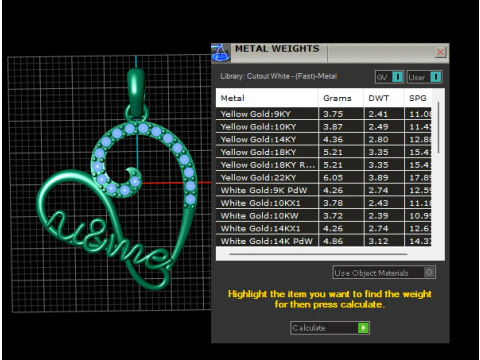Click the horizontal scrollbar under metal list
The width and height of the screenshot is (480, 360).
(x=318, y=254)
